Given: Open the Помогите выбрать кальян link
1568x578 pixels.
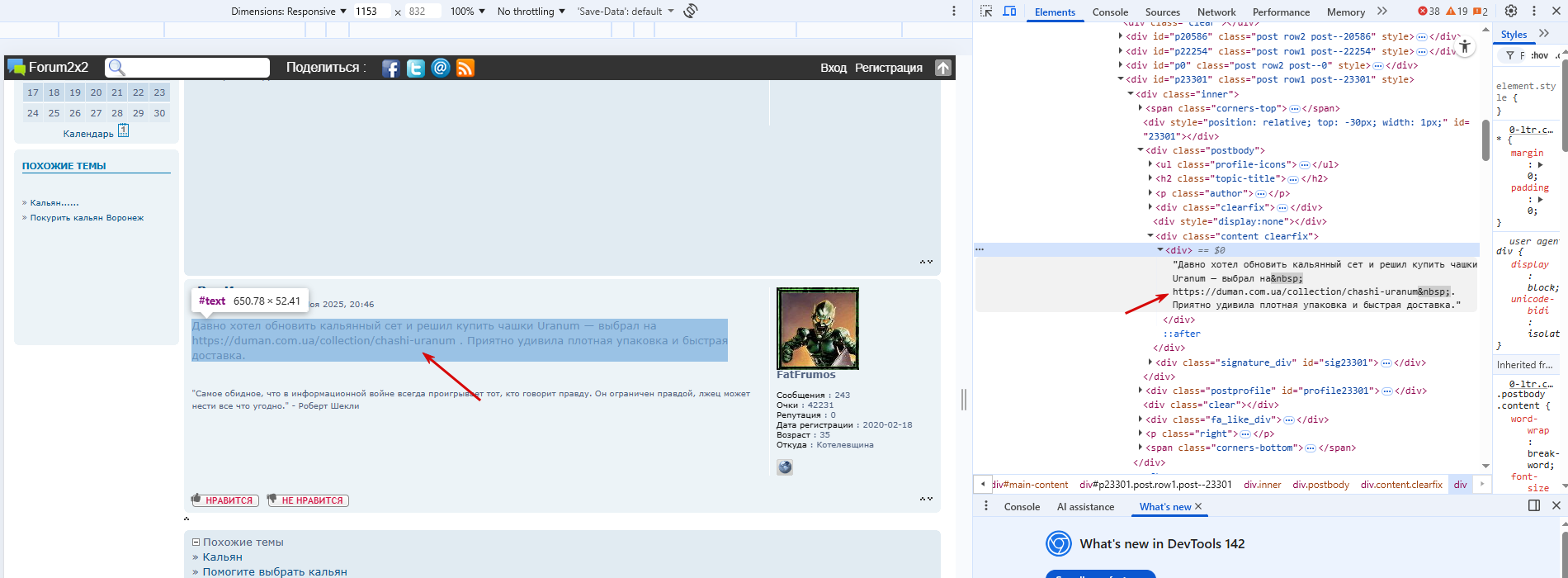Looking at the screenshot, I should click(275, 571).
